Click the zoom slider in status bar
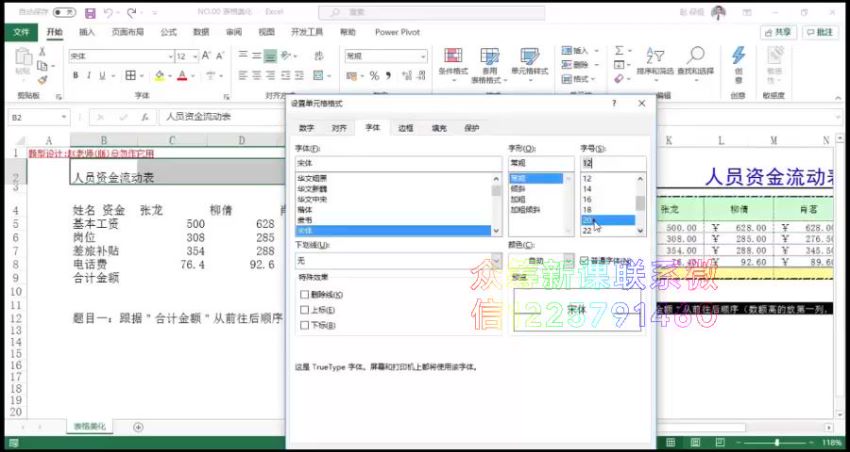Viewport: 850px width, 452px height. click(775, 442)
